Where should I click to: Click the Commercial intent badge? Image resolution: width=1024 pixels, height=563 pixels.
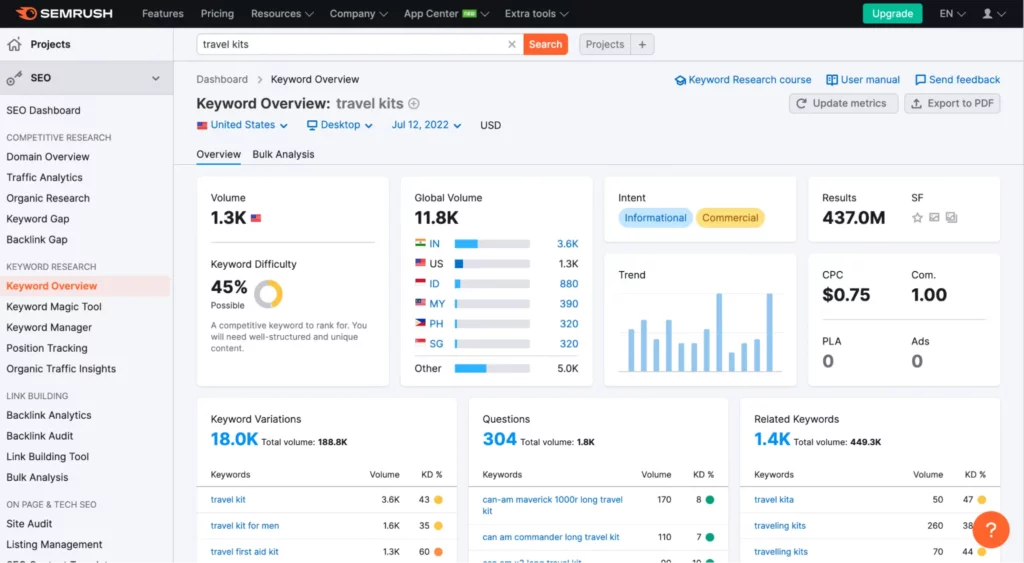point(730,218)
